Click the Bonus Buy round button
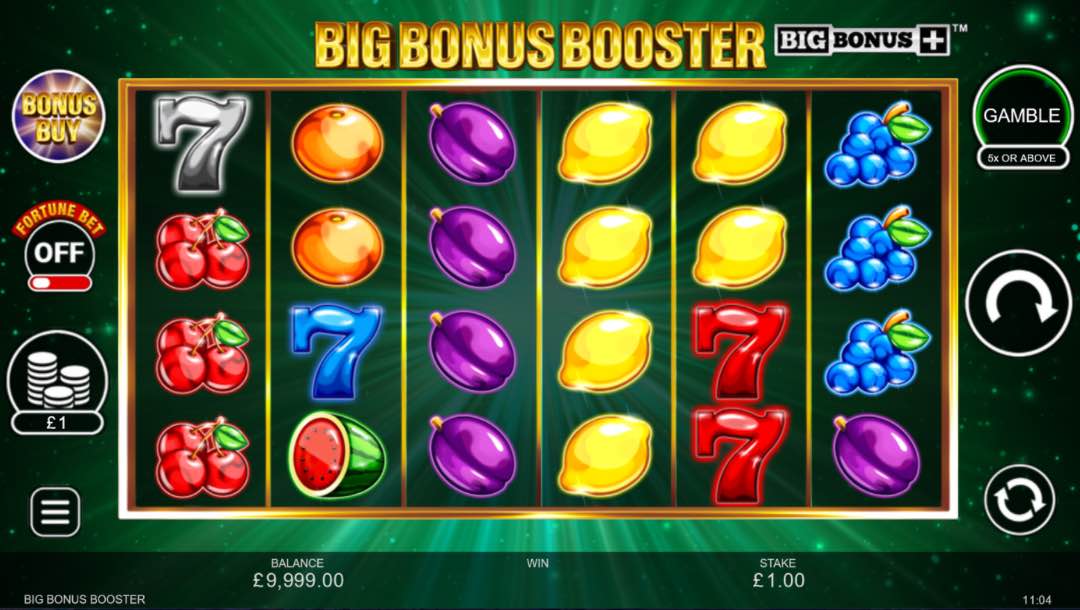This screenshot has width=1080, height=610. (x=59, y=116)
